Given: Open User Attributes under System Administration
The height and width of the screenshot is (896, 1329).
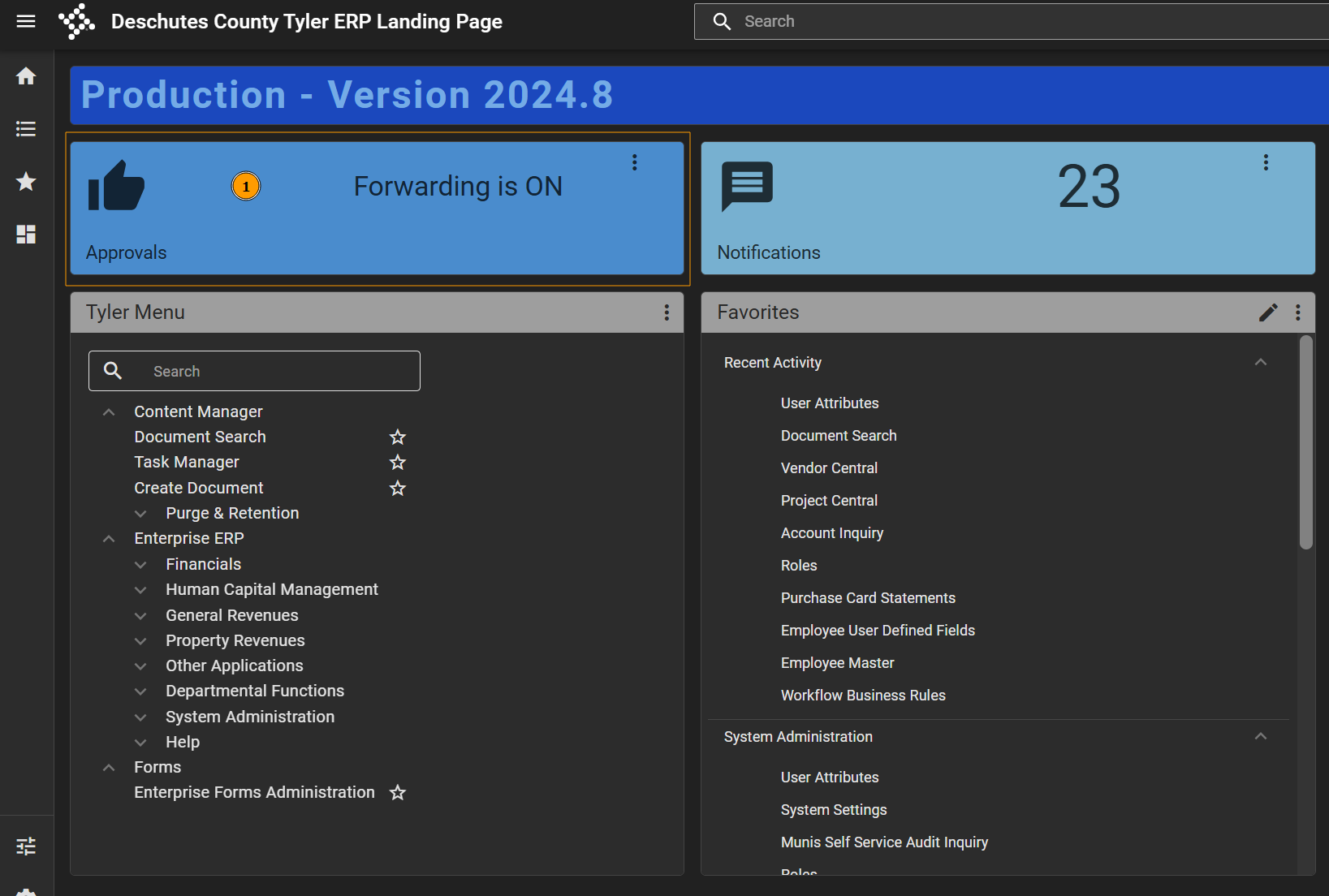Looking at the screenshot, I should pyautogui.click(x=830, y=778).
